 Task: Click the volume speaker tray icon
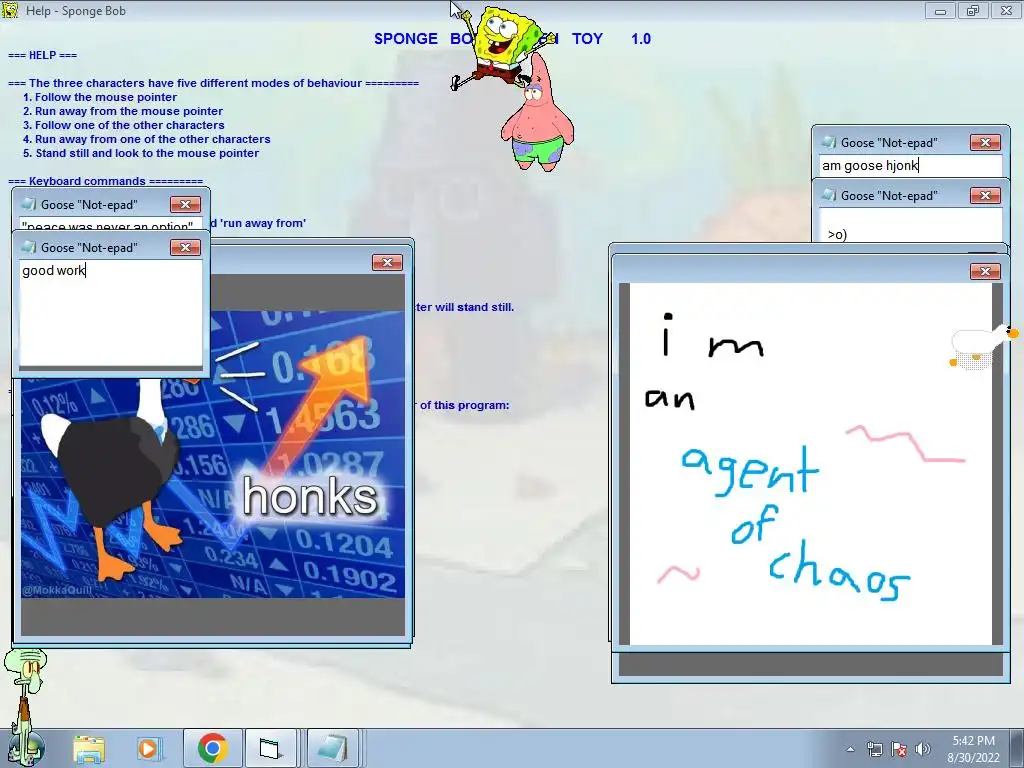coord(923,749)
